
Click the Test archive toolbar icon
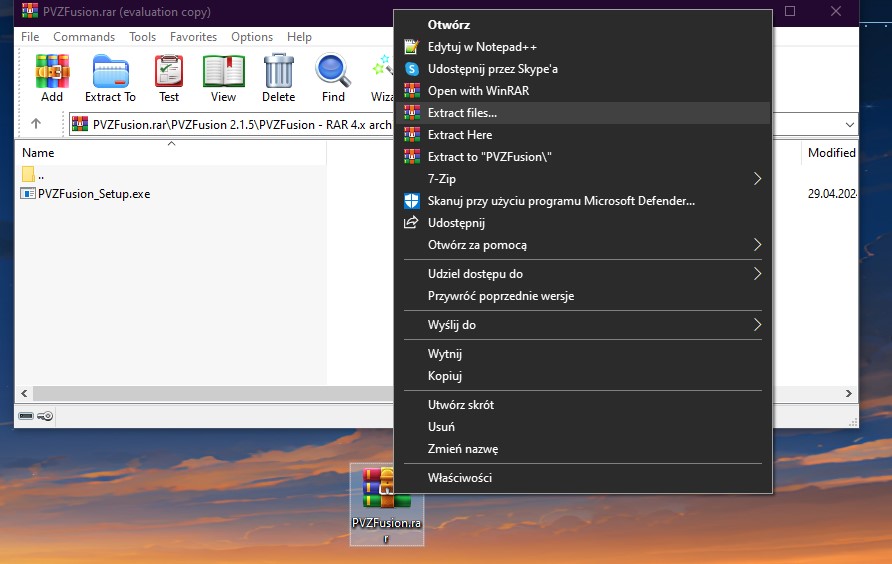[x=169, y=77]
